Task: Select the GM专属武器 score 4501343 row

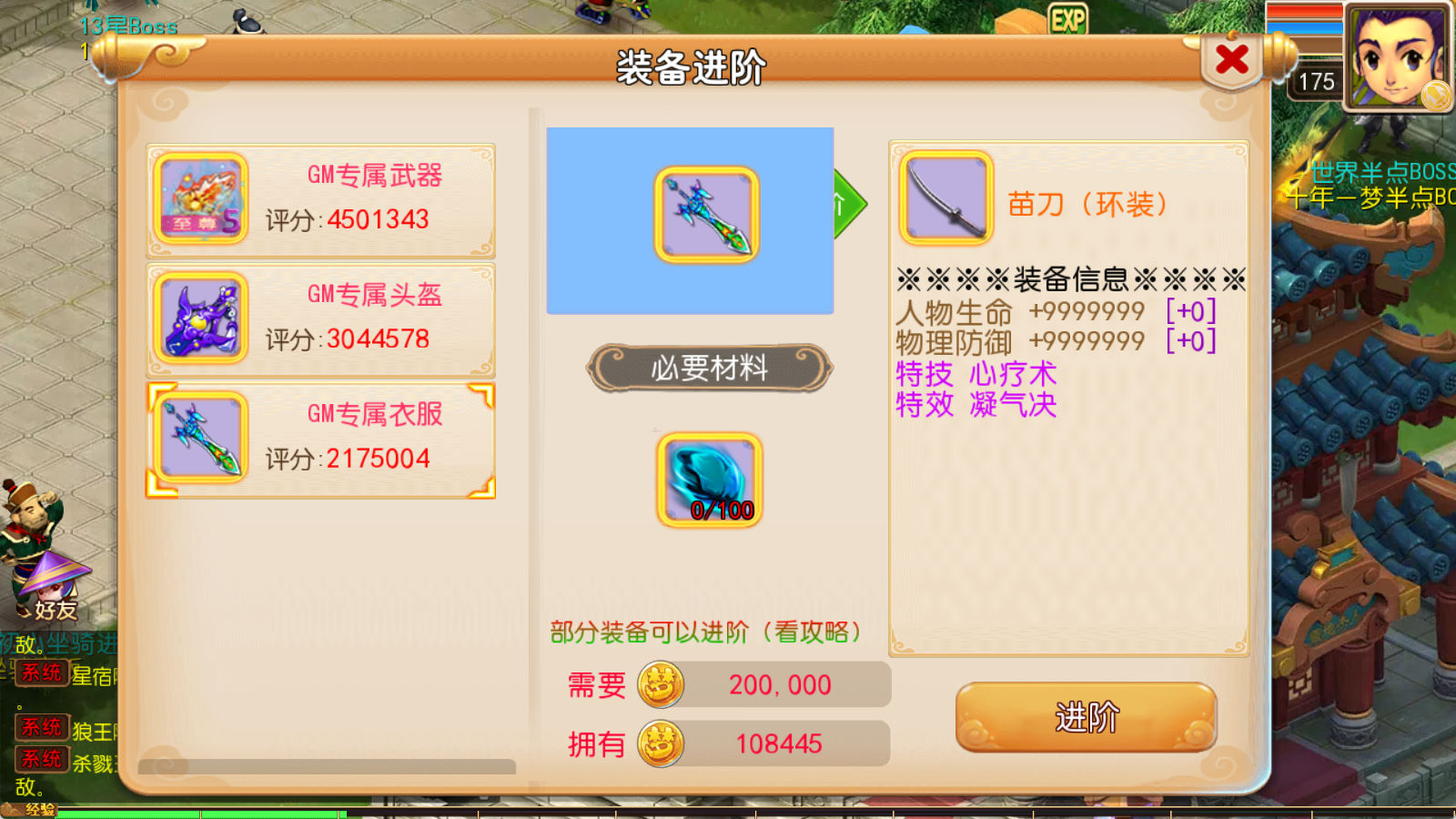Action: point(320,200)
